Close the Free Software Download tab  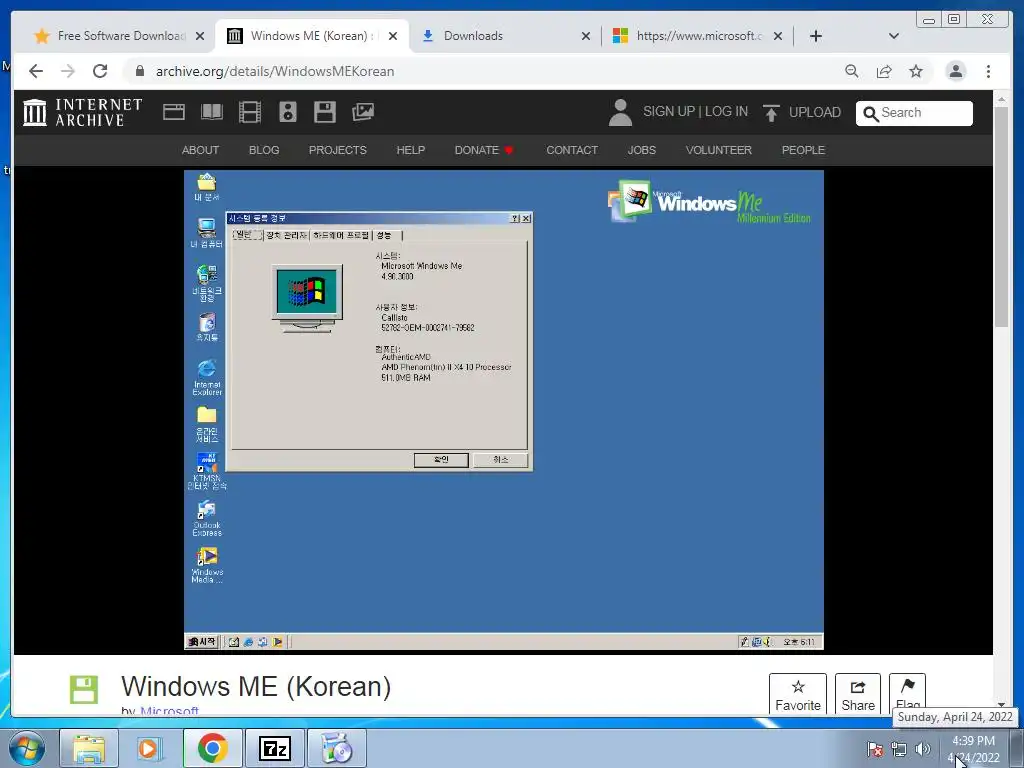(200, 37)
